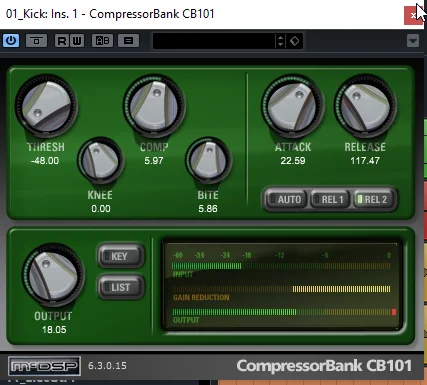This screenshot has height=385, width=427.
Task: Click the version number 6.3.0.15
Action: click(x=107, y=366)
